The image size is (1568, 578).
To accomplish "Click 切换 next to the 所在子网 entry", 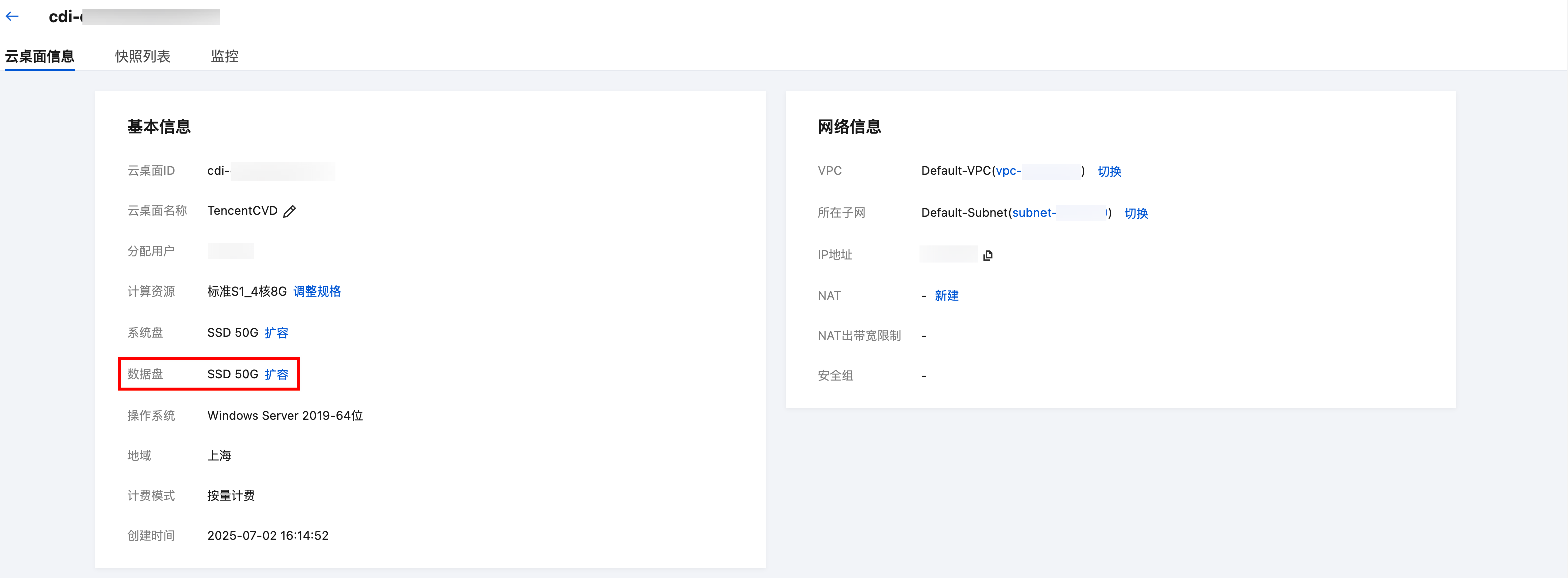I will click(1136, 213).
